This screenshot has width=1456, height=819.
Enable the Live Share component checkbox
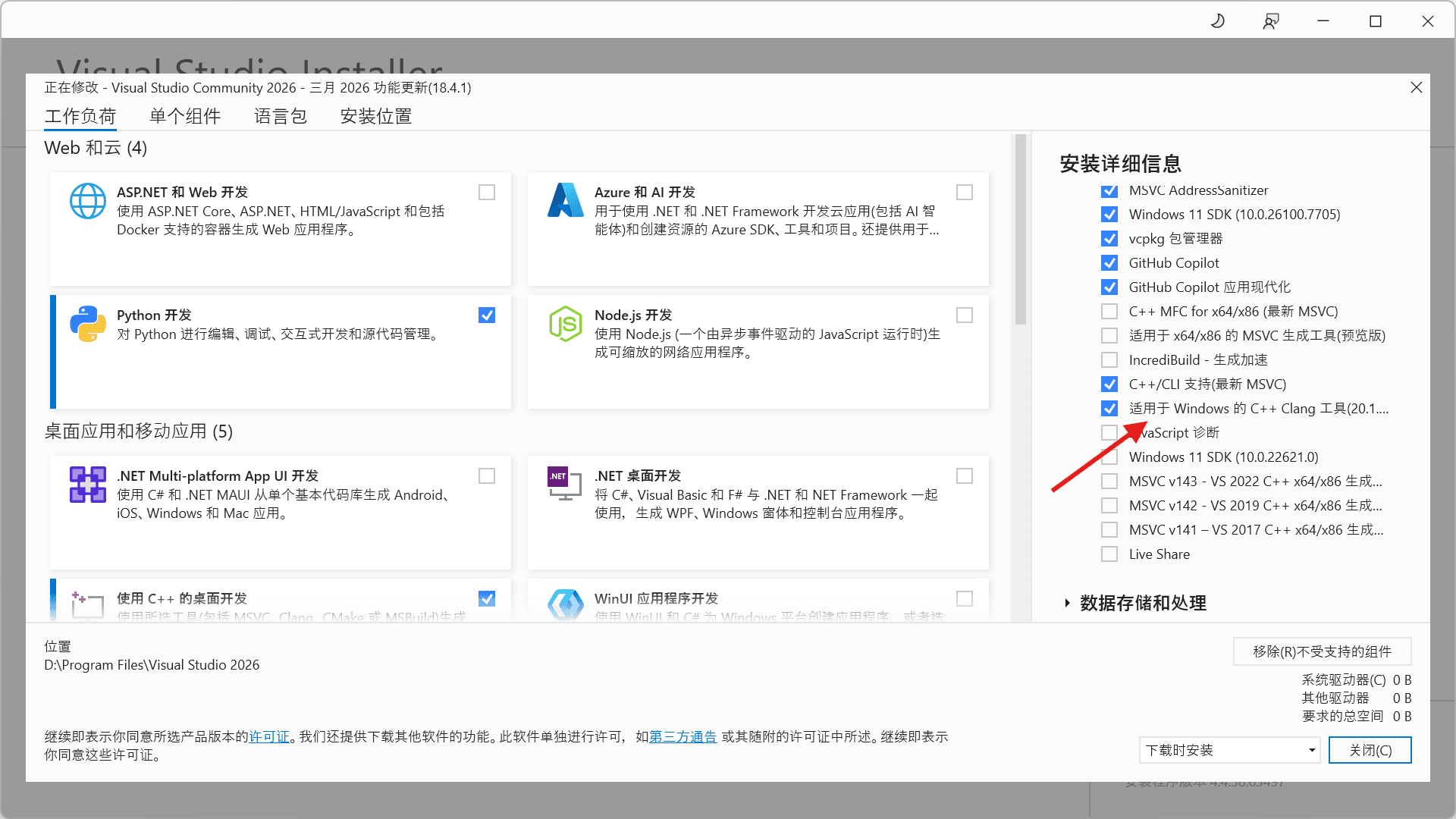coord(1109,554)
